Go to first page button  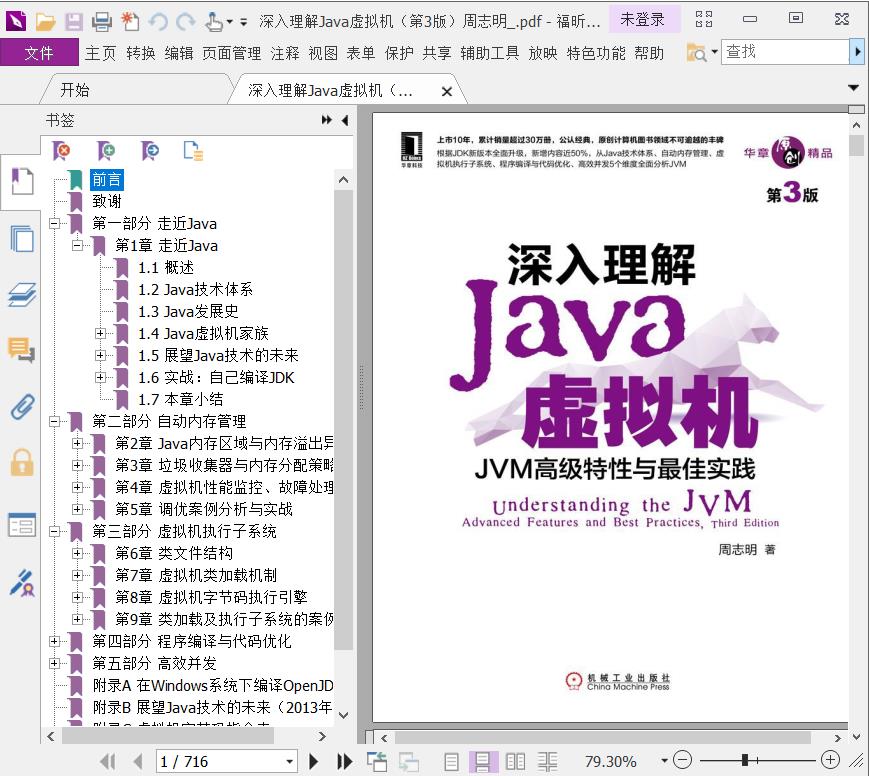pos(108,762)
